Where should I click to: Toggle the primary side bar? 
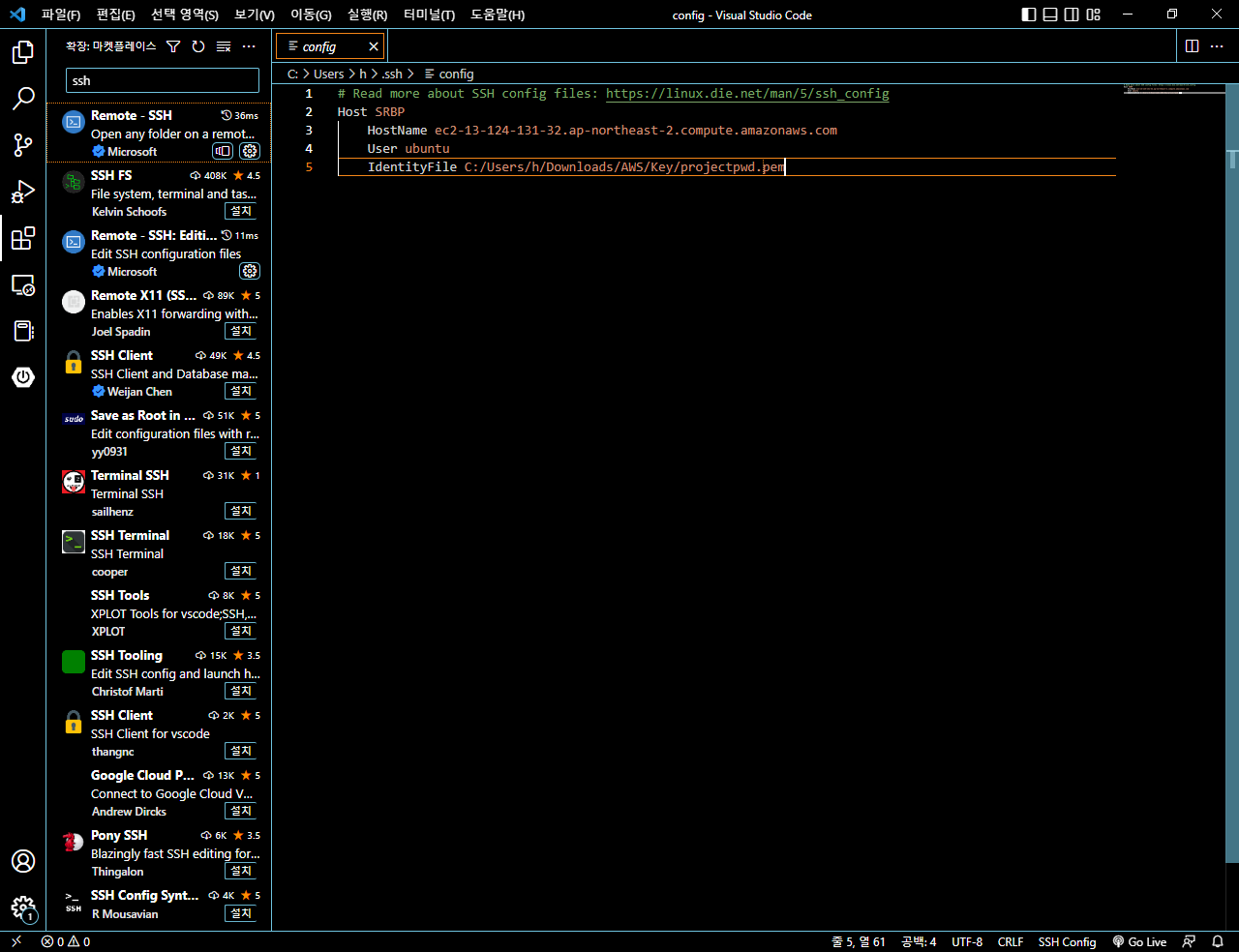coord(1029,15)
